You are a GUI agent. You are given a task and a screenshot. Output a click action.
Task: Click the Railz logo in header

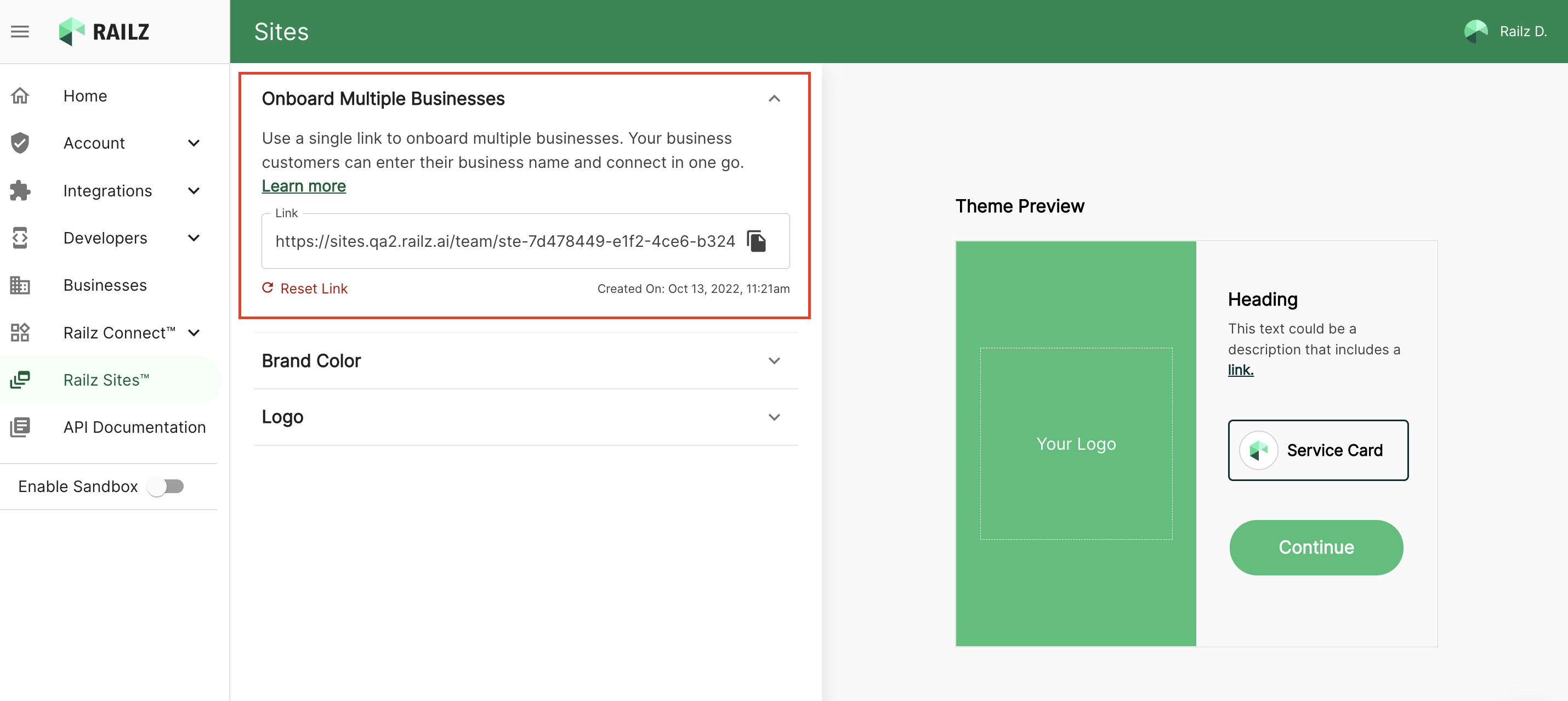click(104, 32)
